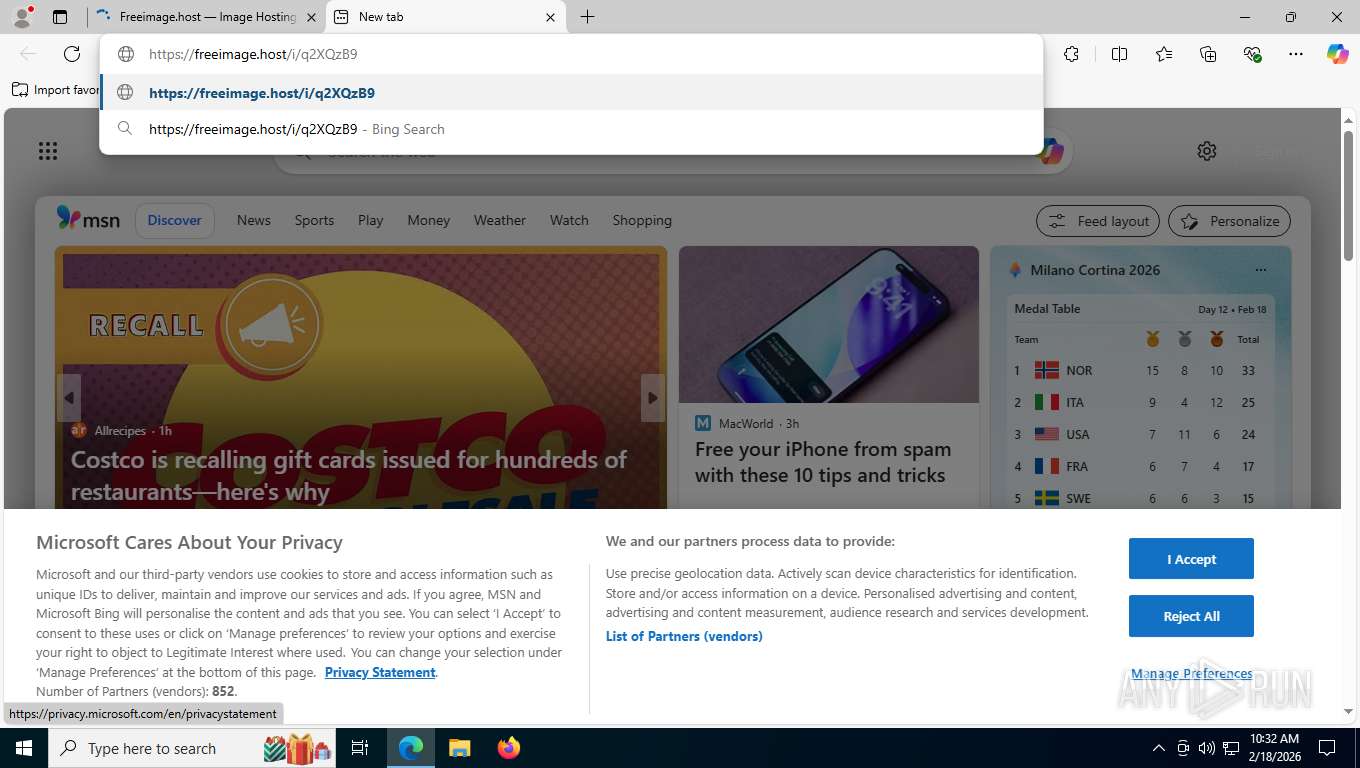This screenshot has width=1360, height=768.
Task: Toggle the Split screen icon
Action: (x=1119, y=54)
